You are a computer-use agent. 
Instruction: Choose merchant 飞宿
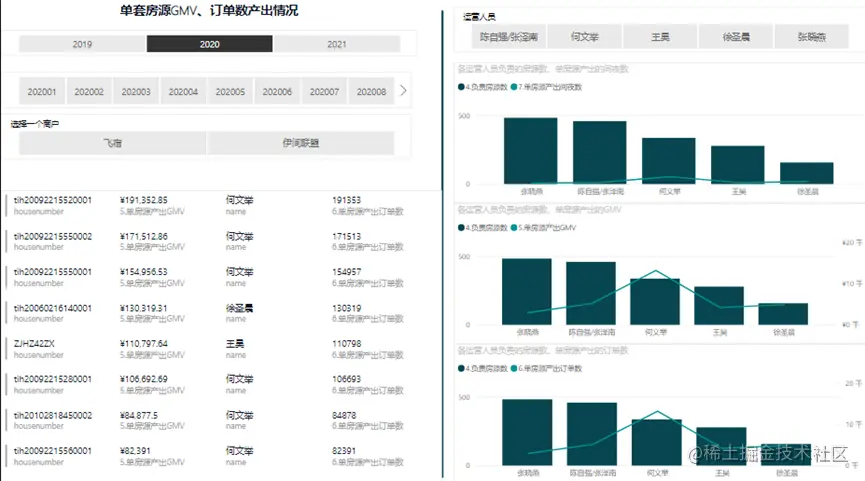pyautogui.click(x=113, y=143)
